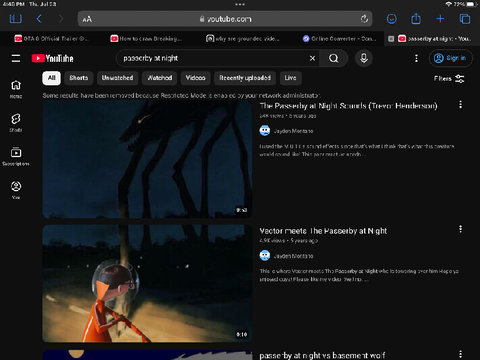The width and height of the screenshot is (480, 360).
Task: Play The Passerby at Night Sounds thumbnail
Action: point(147,159)
